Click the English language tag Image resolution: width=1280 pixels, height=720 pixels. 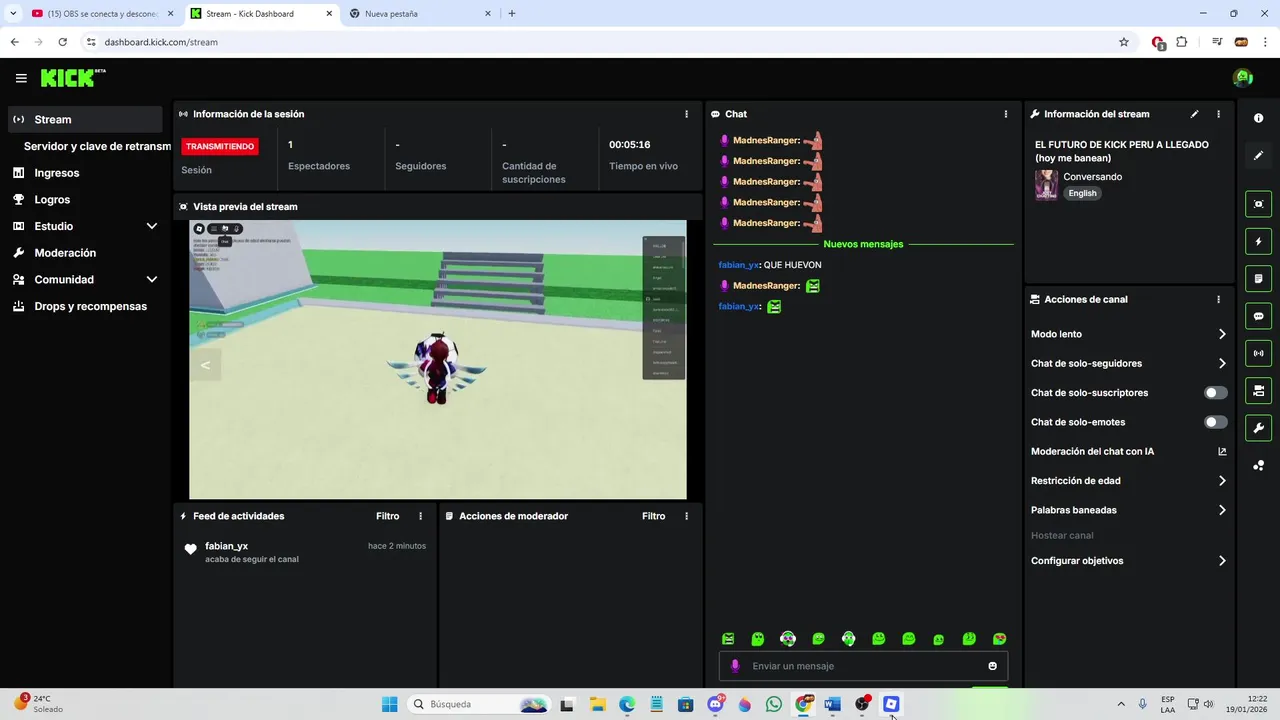click(x=1082, y=193)
